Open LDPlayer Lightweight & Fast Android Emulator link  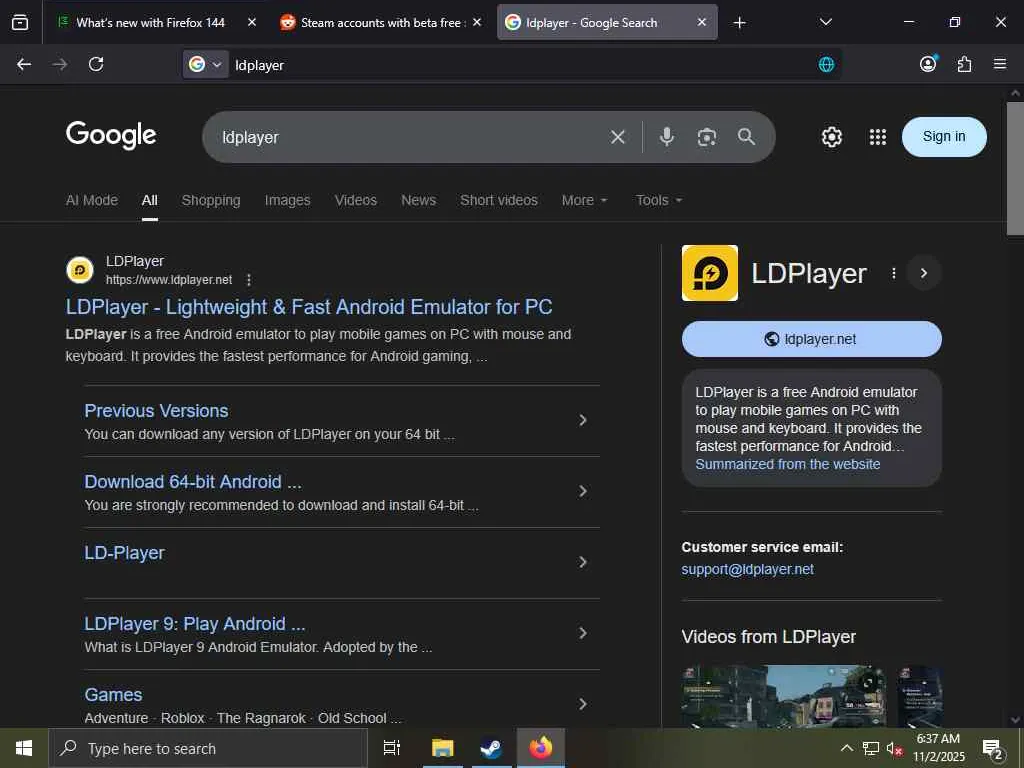309,307
